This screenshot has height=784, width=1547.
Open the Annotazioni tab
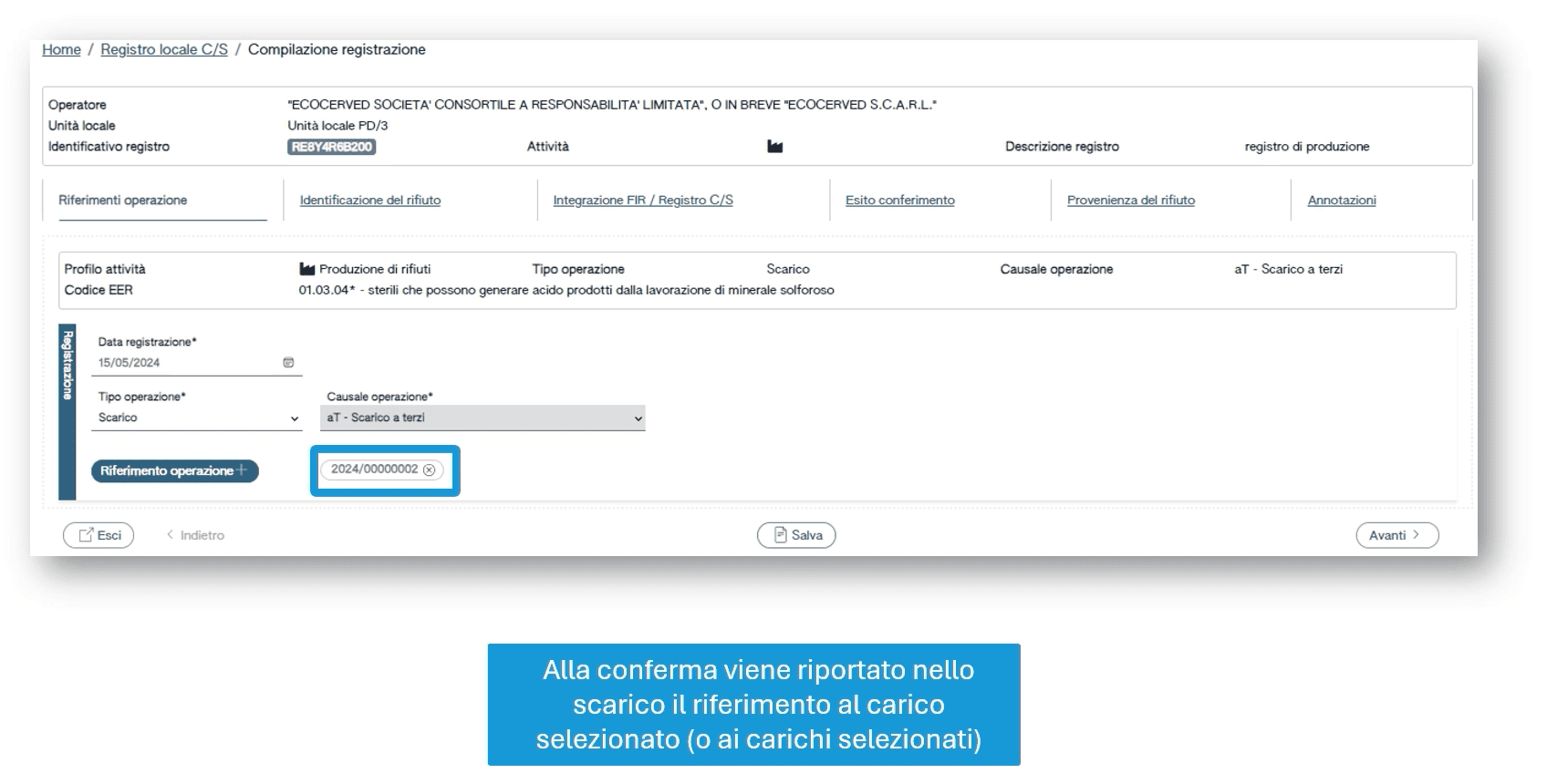1341,201
